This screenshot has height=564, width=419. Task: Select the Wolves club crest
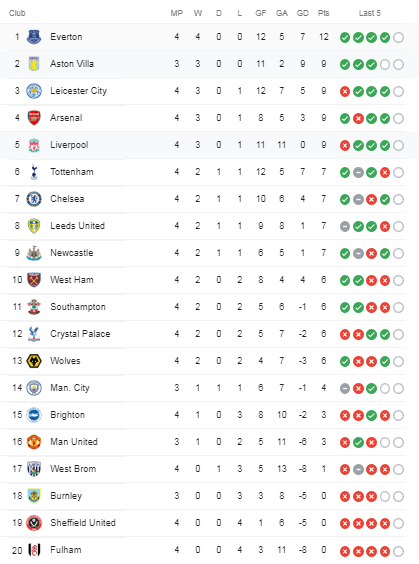pyautogui.click(x=34, y=361)
